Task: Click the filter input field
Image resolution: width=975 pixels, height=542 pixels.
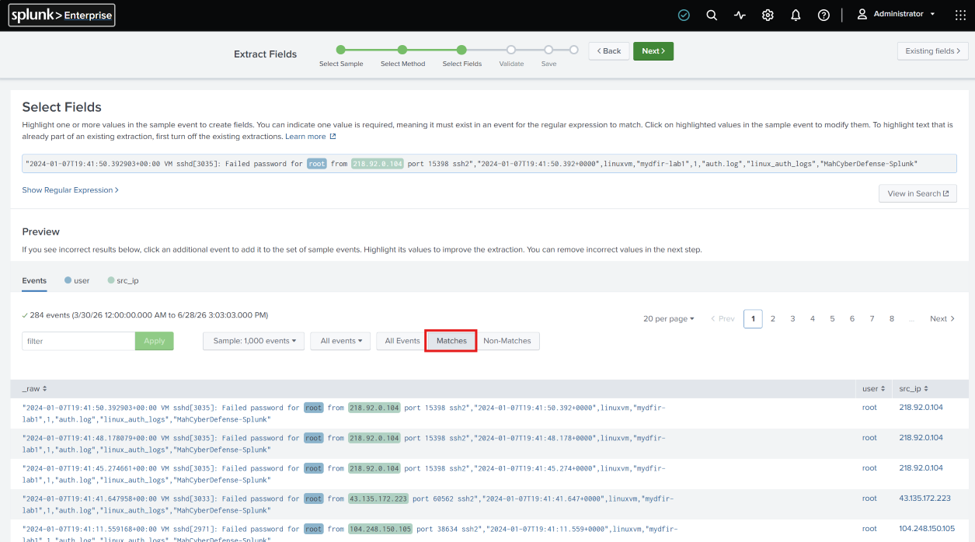Action: tap(78, 341)
